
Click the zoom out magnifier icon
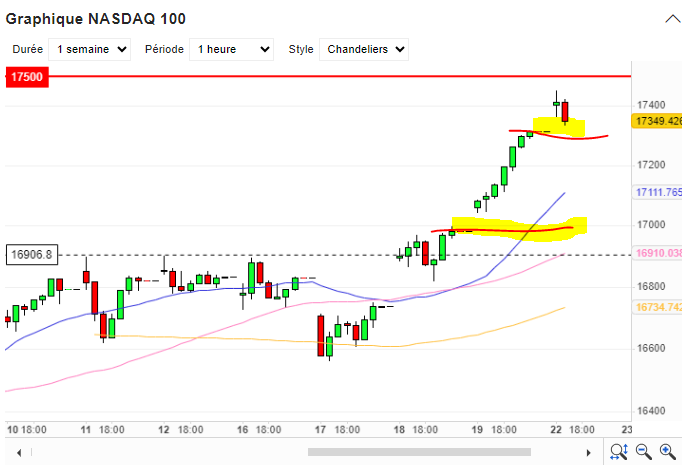click(644, 452)
